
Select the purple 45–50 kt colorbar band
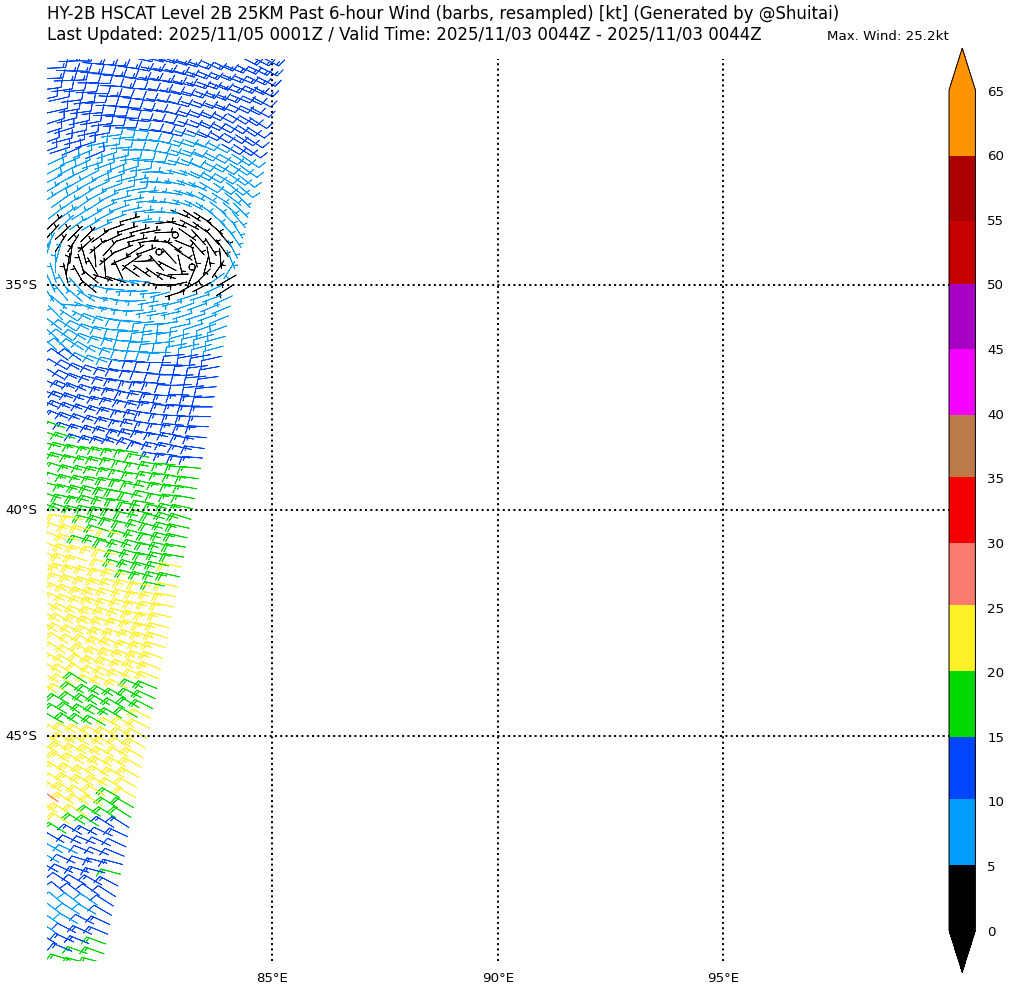click(961, 317)
